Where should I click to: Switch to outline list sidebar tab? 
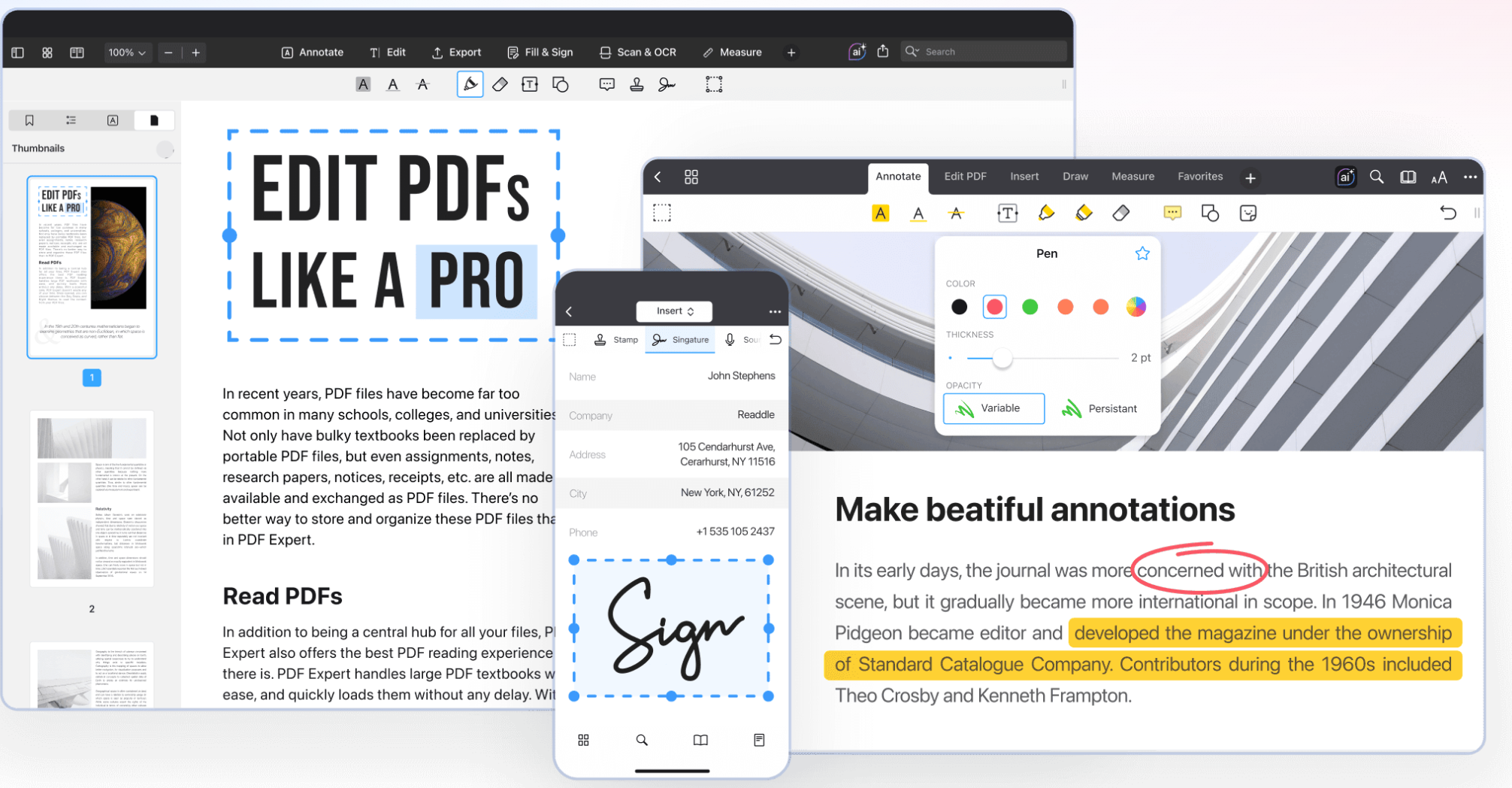point(71,120)
